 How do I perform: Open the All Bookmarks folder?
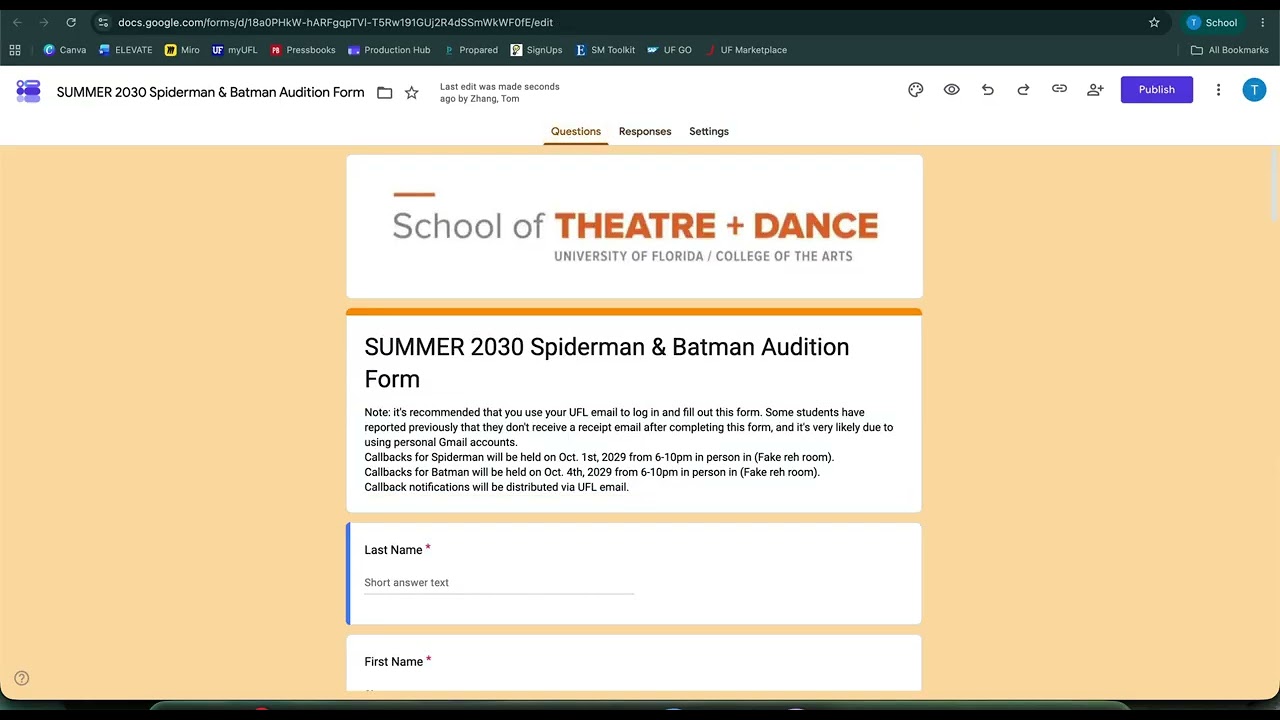point(1229,50)
